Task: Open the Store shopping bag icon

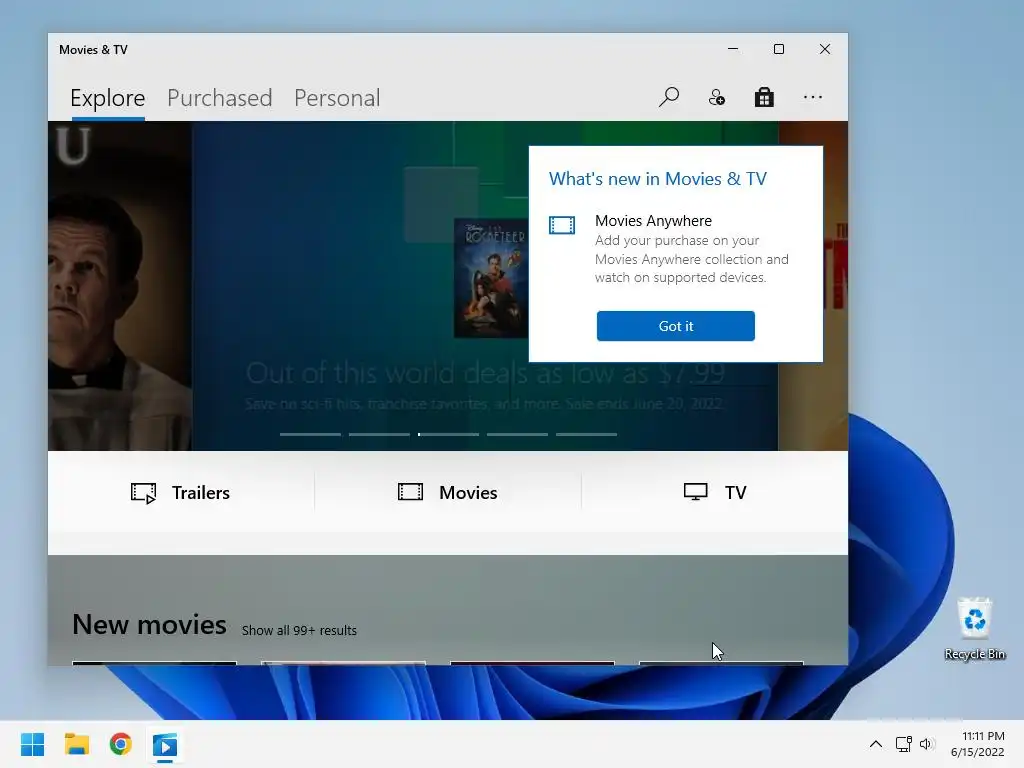Action: 764,97
